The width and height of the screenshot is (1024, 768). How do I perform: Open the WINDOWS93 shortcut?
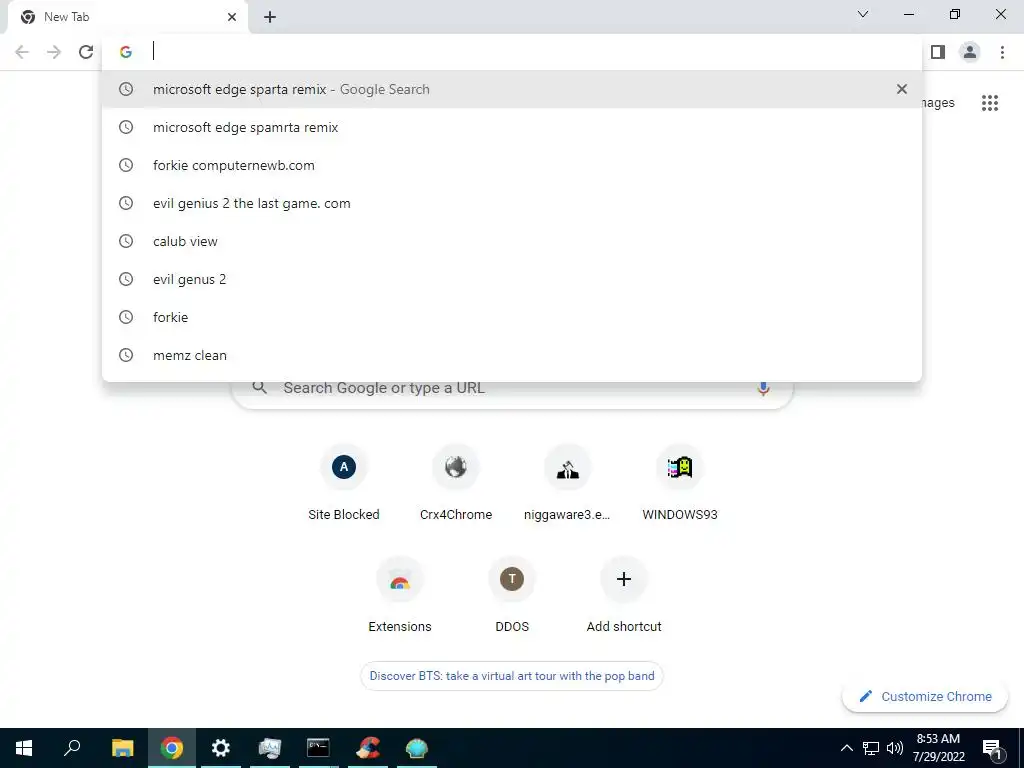pyautogui.click(x=680, y=483)
